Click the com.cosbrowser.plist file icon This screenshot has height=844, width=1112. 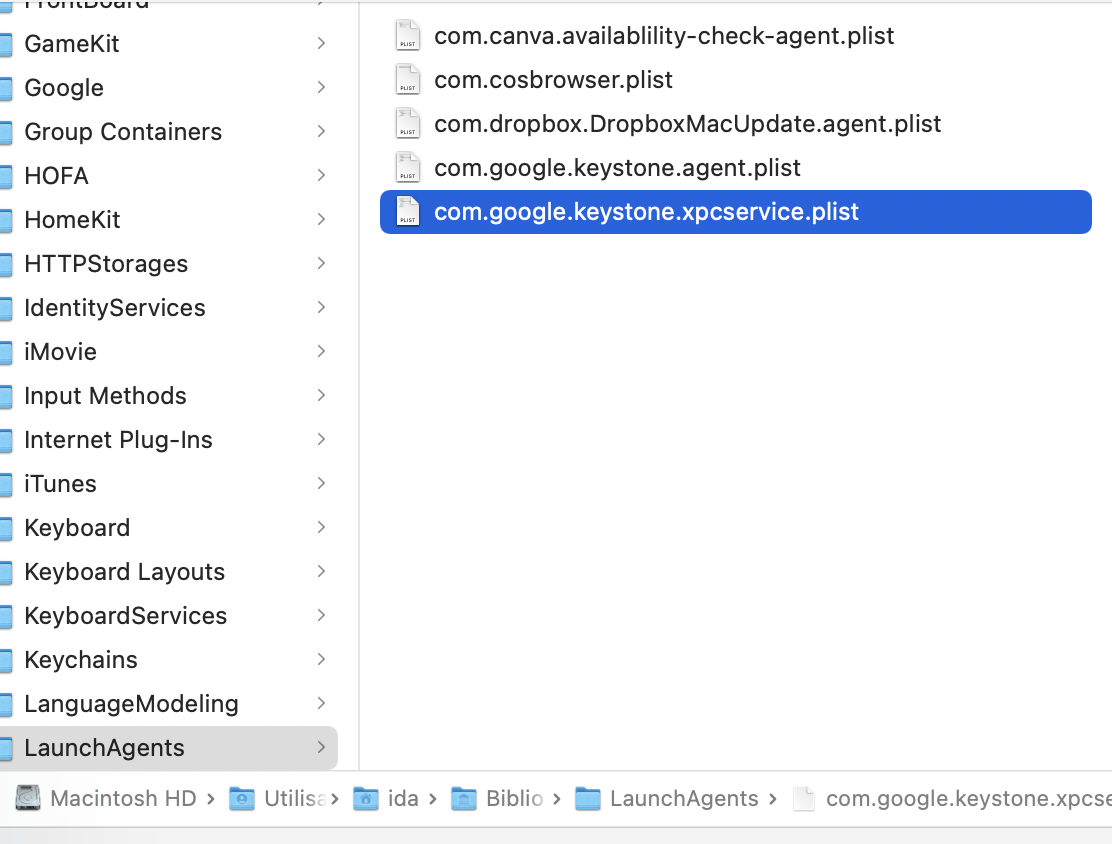[407, 80]
